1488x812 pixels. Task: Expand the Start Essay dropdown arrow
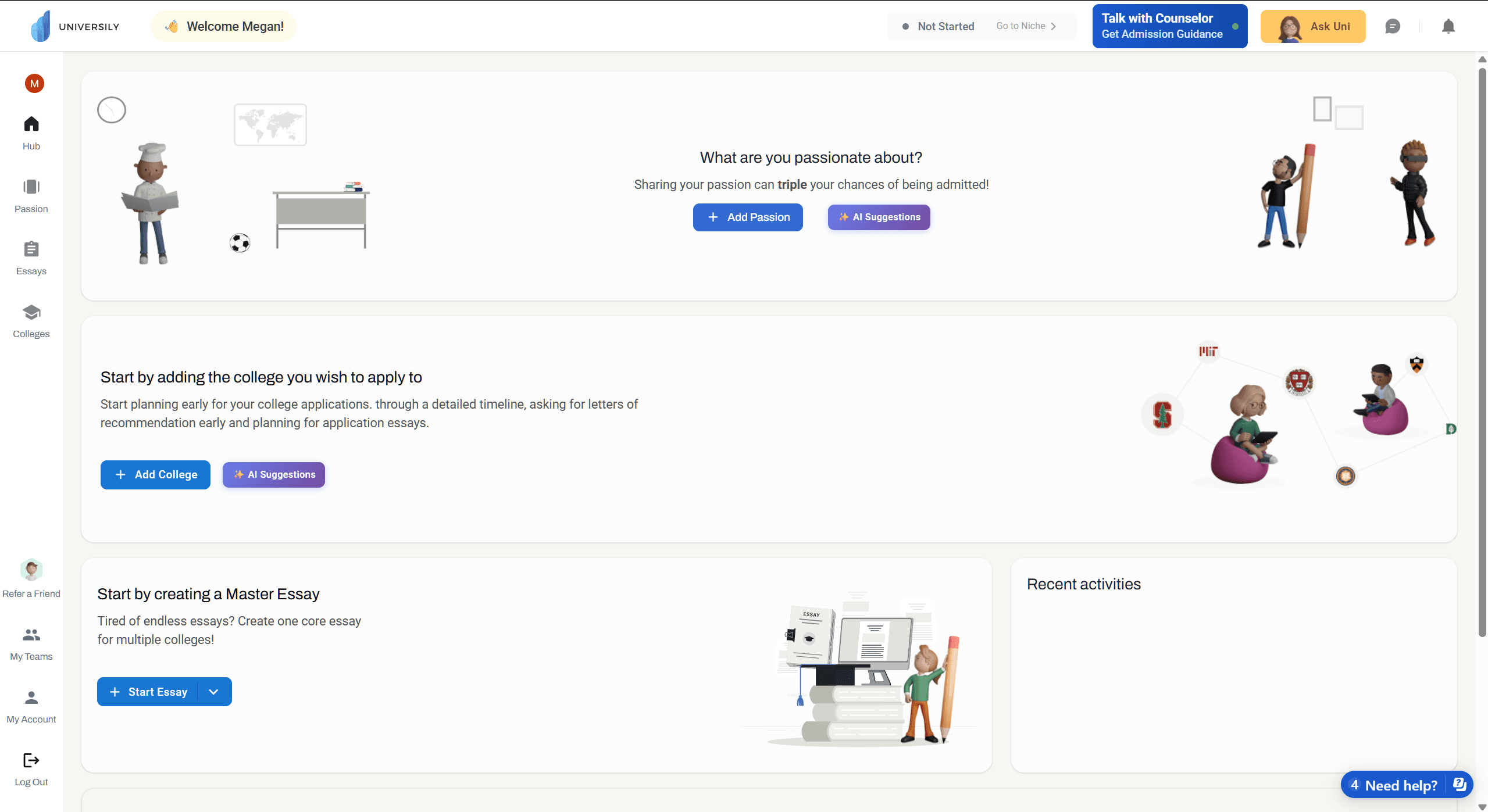213,692
